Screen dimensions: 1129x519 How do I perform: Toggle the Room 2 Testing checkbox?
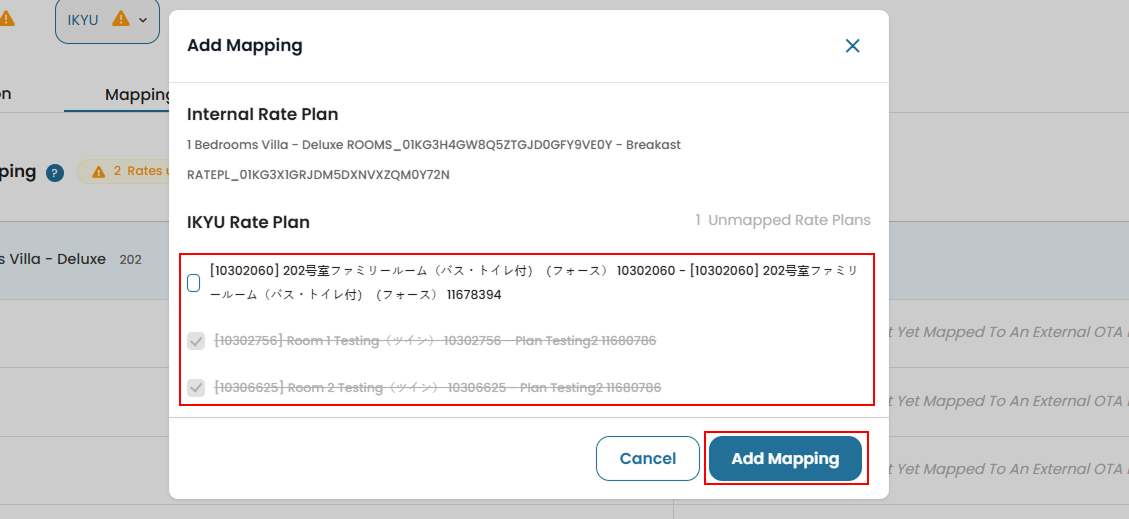pos(196,388)
